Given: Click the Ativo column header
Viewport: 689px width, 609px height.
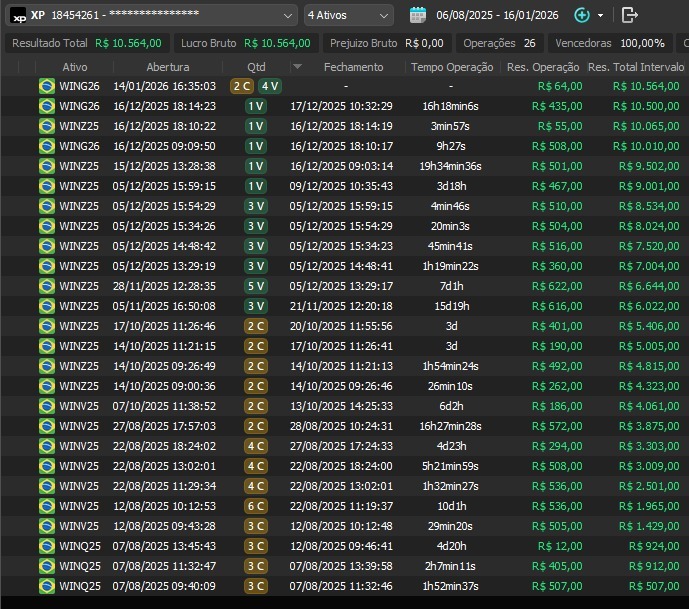Looking at the screenshot, I should [x=75, y=67].
